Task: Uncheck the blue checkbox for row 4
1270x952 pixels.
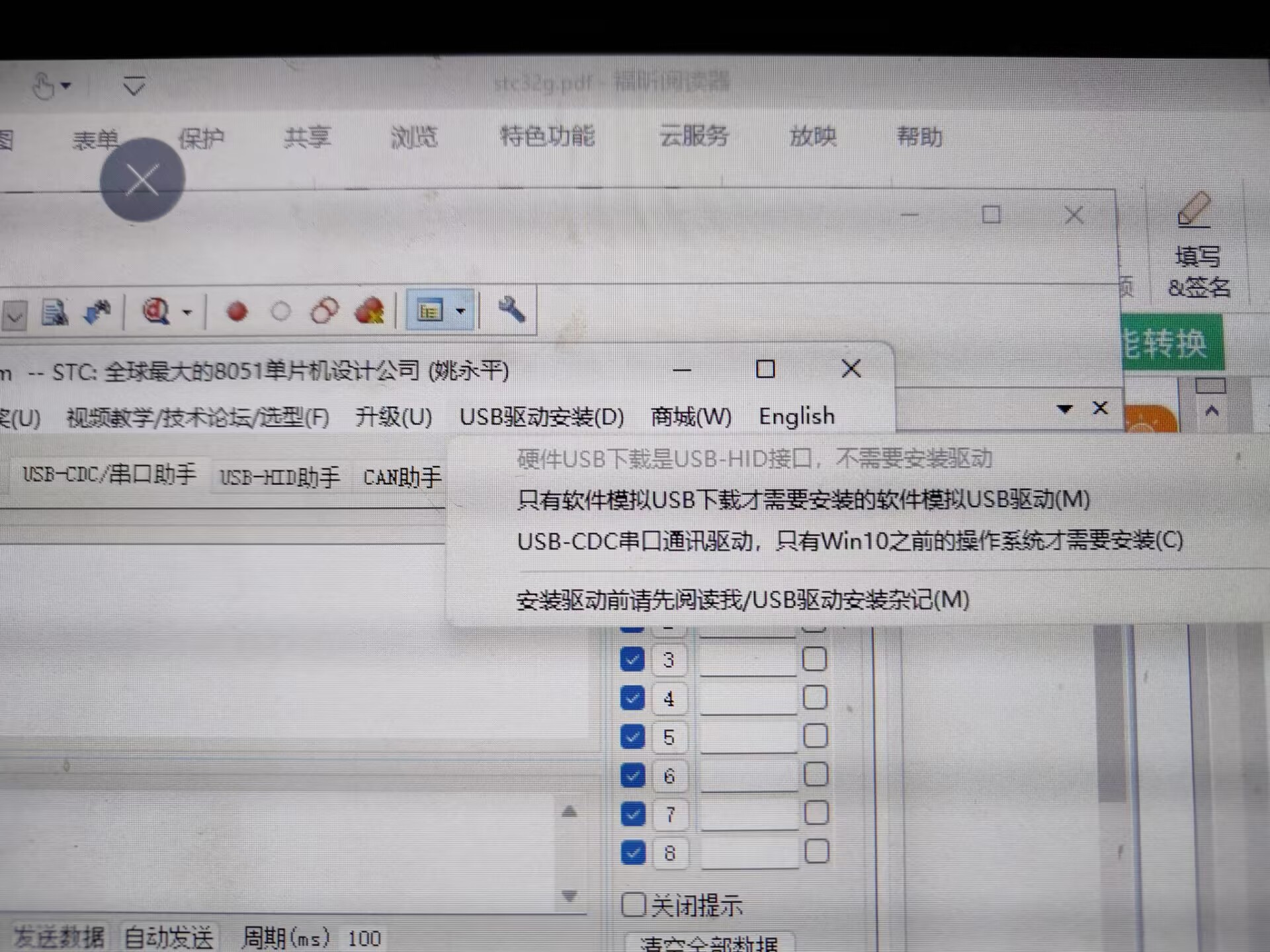Action: coord(632,697)
